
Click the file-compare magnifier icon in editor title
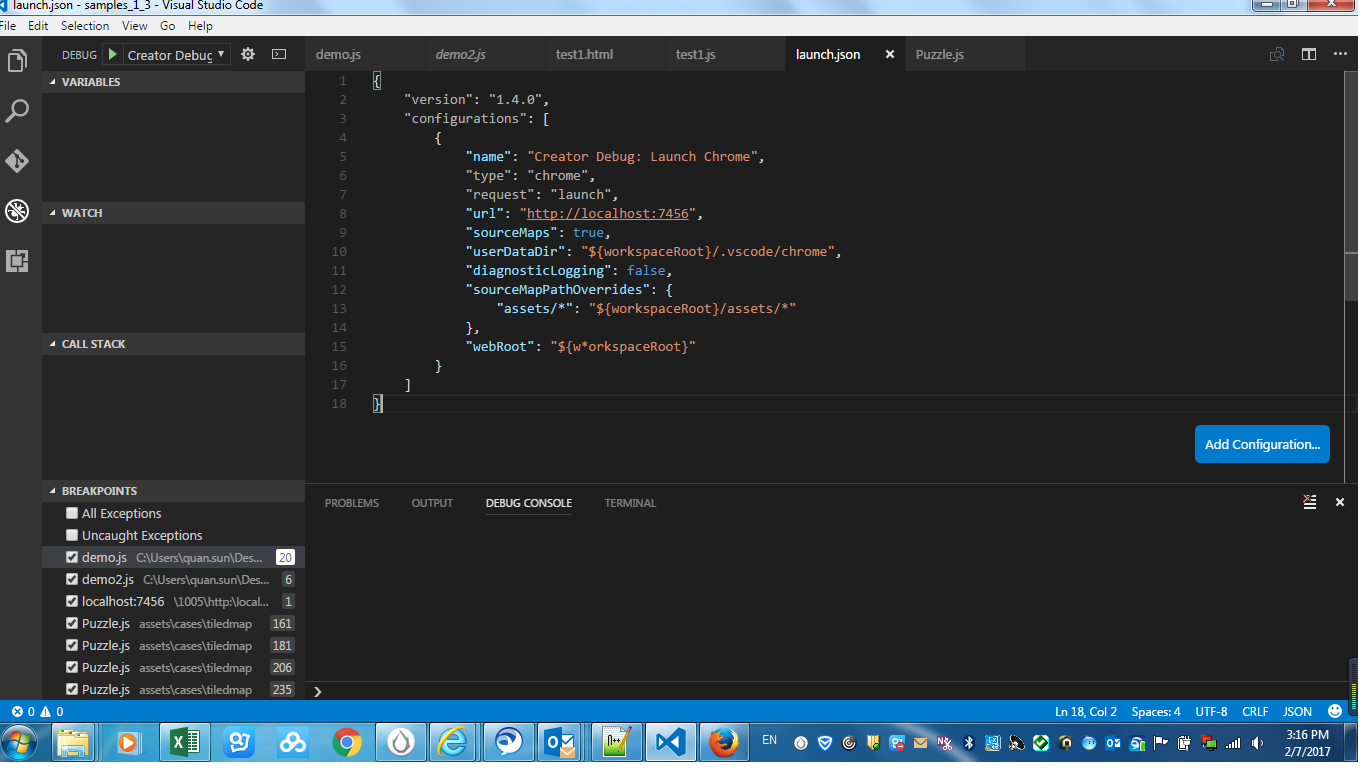click(x=1277, y=55)
